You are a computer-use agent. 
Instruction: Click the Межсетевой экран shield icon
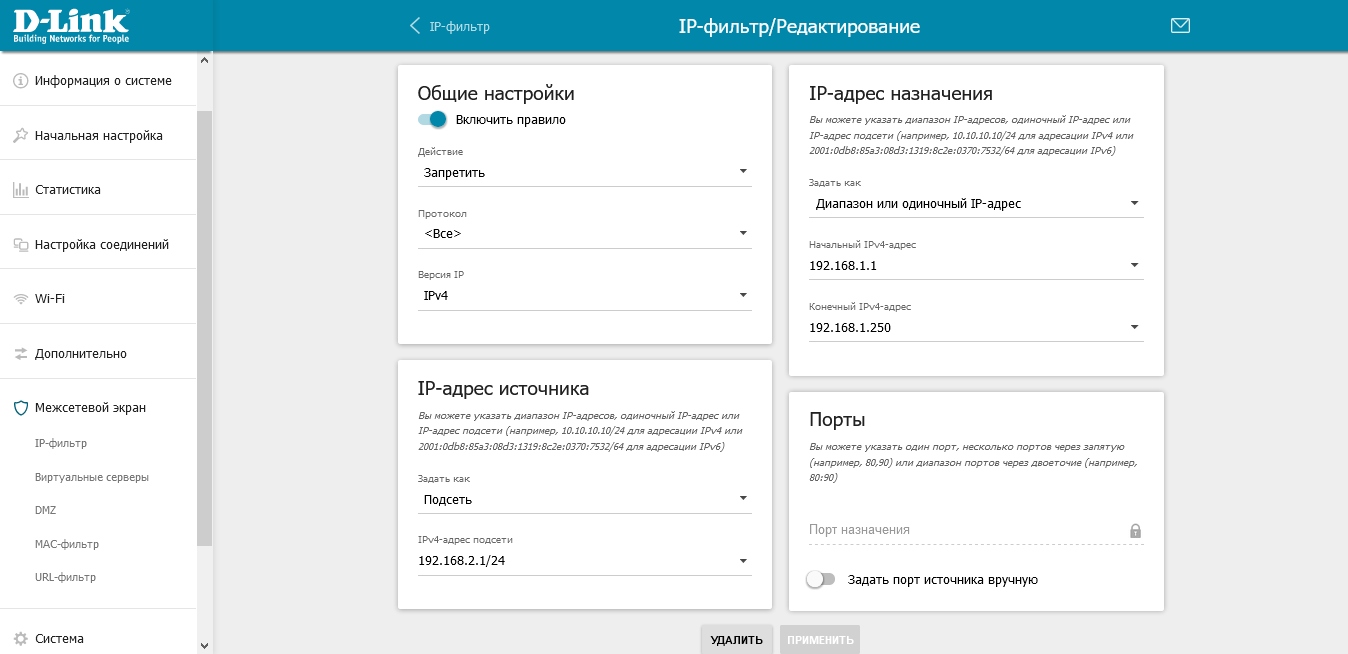pyautogui.click(x=19, y=408)
